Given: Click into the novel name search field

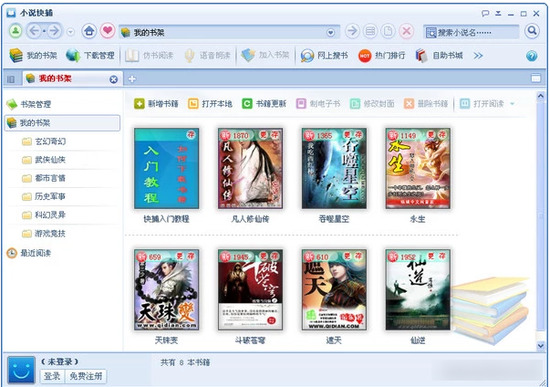Looking at the screenshot, I should pos(471,32).
